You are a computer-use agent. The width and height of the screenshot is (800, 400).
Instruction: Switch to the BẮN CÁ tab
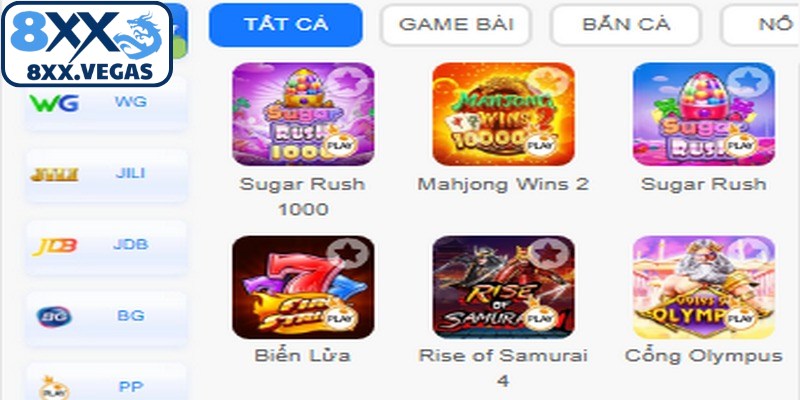[x=627, y=24]
